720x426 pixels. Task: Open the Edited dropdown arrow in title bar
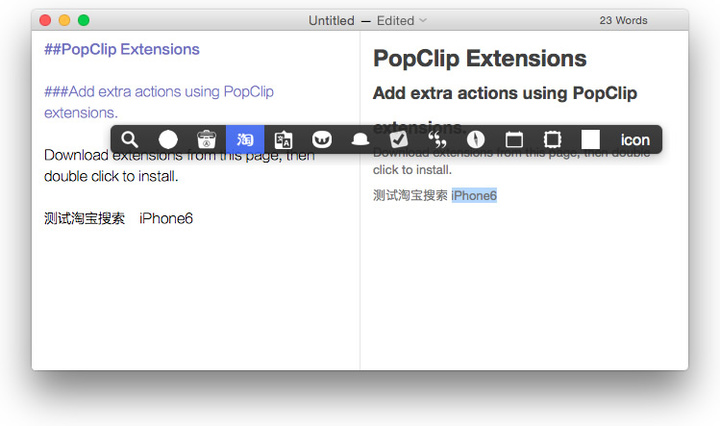(423, 20)
